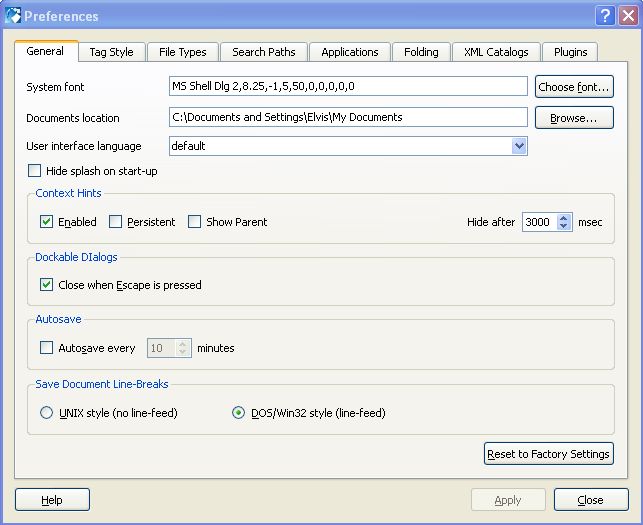This screenshot has height=525, width=643.
Task: Close the Preferences window via X icon
Action: (x=627, y=16)
